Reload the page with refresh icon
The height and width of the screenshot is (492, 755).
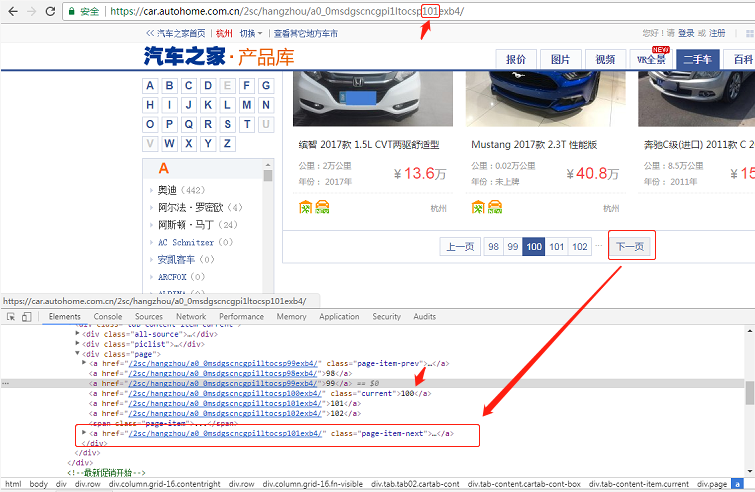click(x=50, y=11)
